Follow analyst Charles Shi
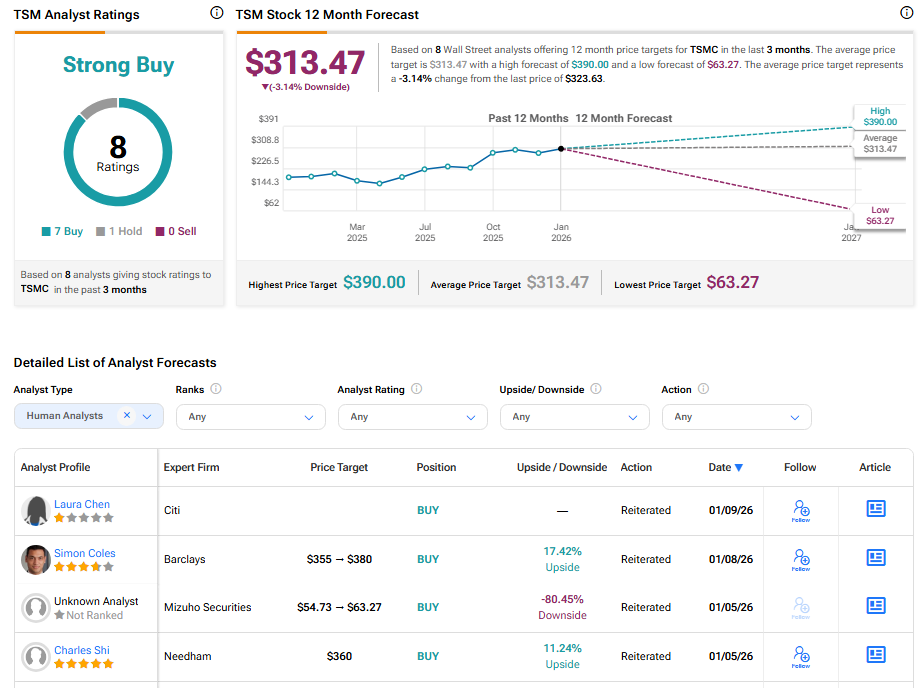The image size is (922, 688). (x=800, y=656)
